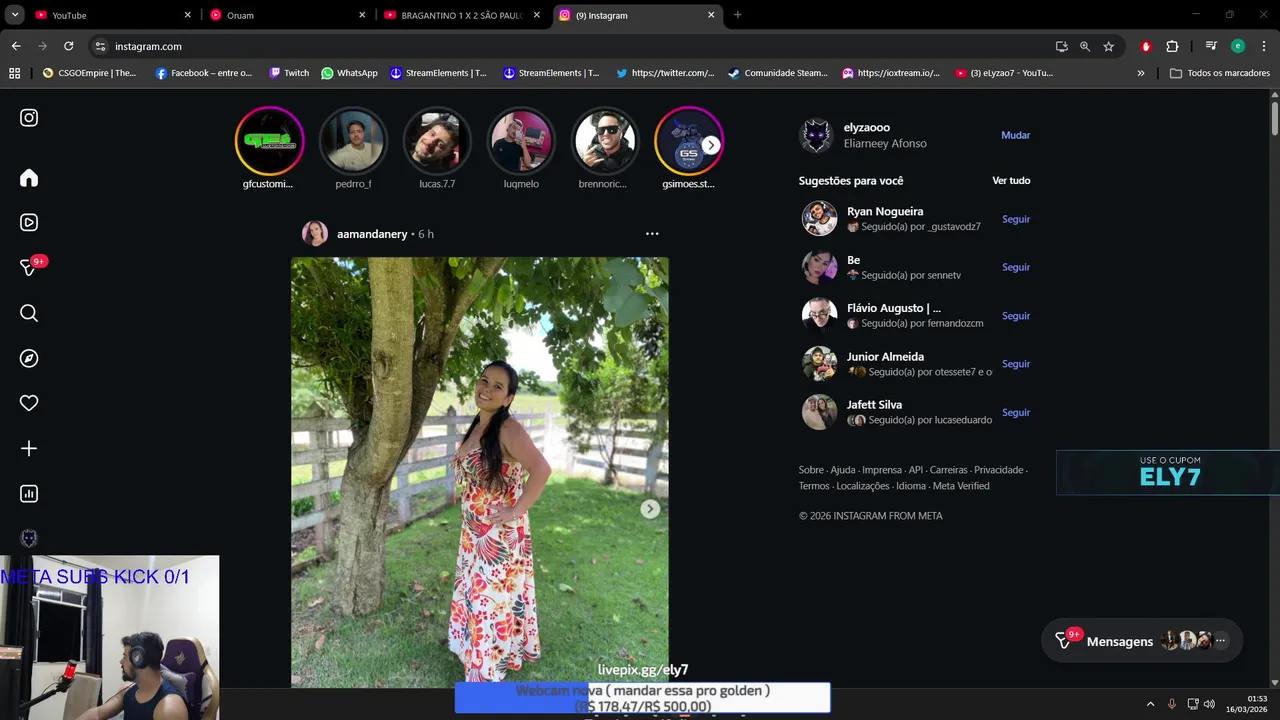Advance stories carousel with right arrow
The height and width of the screenshot is (720, 1280).
click(710, 146)
